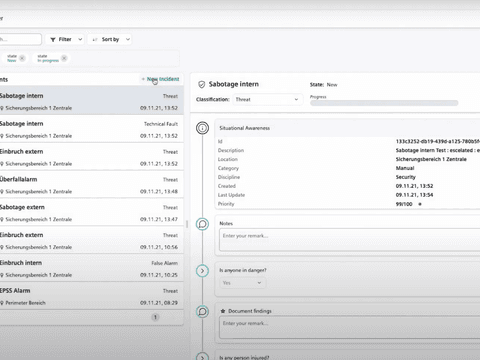Click the Category value Manual
Image resolution: width=480 pixels, height=360 pixels.
click(x=405, y=168)
